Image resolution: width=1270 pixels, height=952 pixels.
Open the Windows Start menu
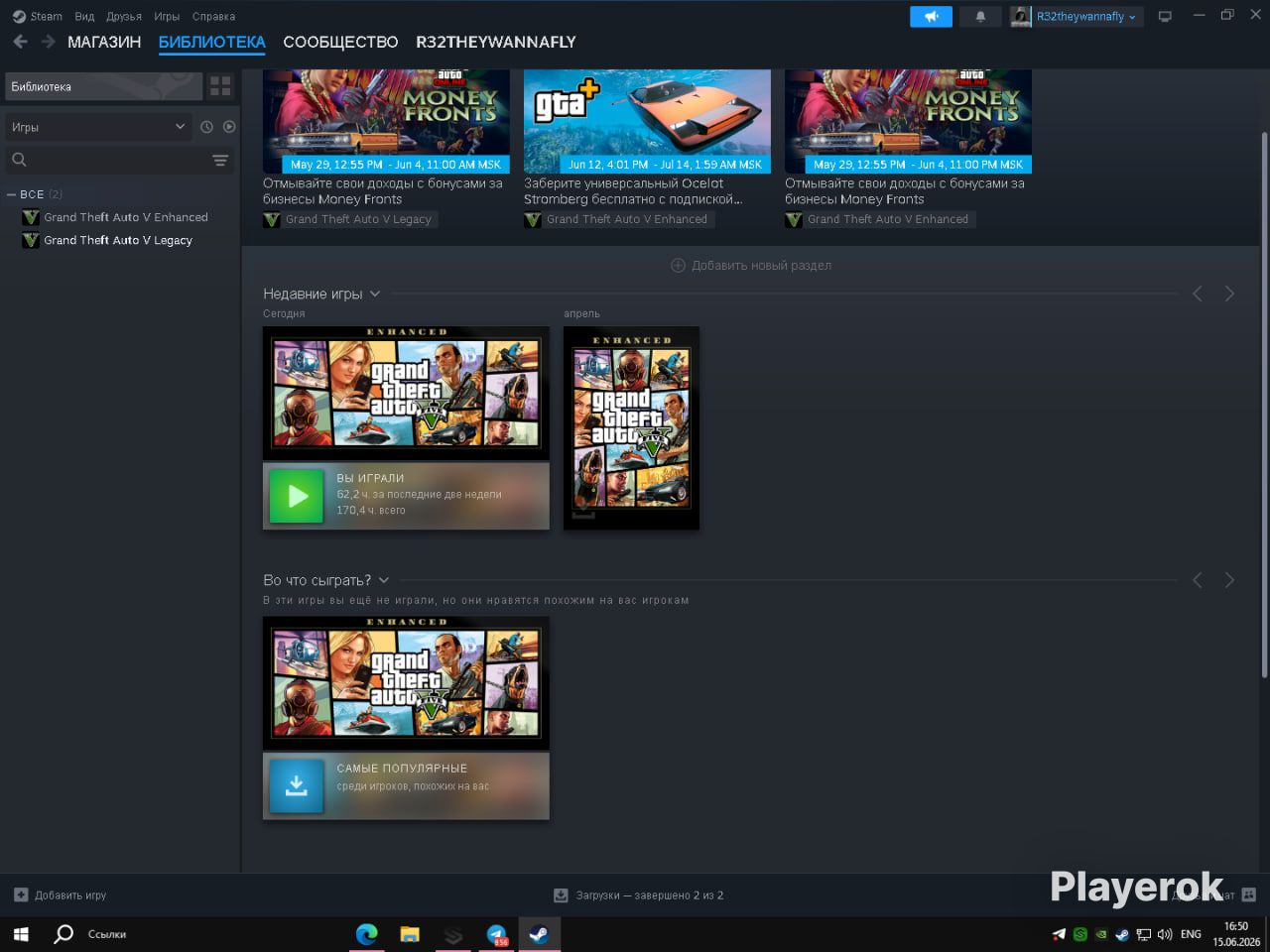(x=21, y=934)
